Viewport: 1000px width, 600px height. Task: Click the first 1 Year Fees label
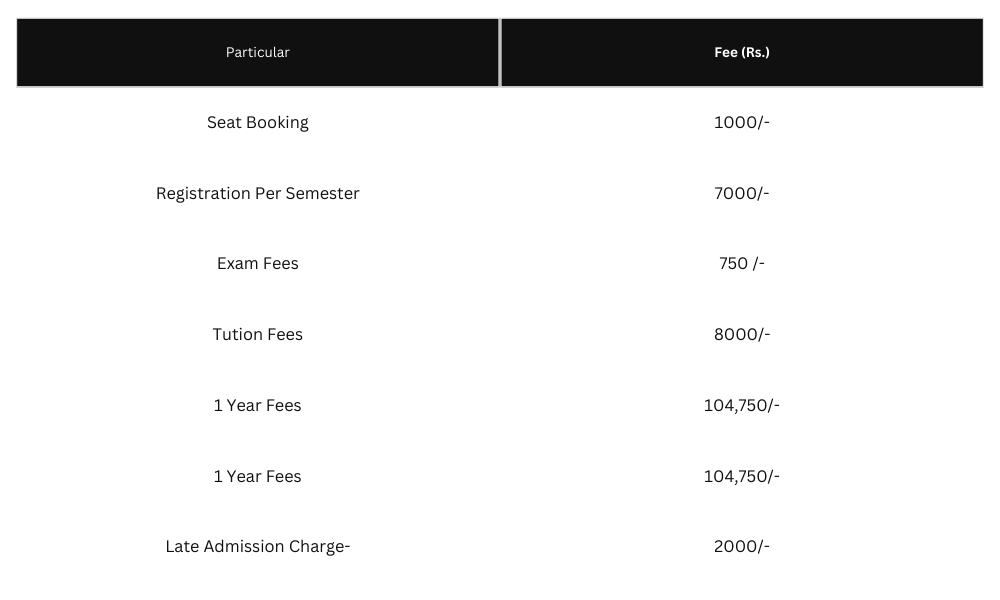[258, 406]
